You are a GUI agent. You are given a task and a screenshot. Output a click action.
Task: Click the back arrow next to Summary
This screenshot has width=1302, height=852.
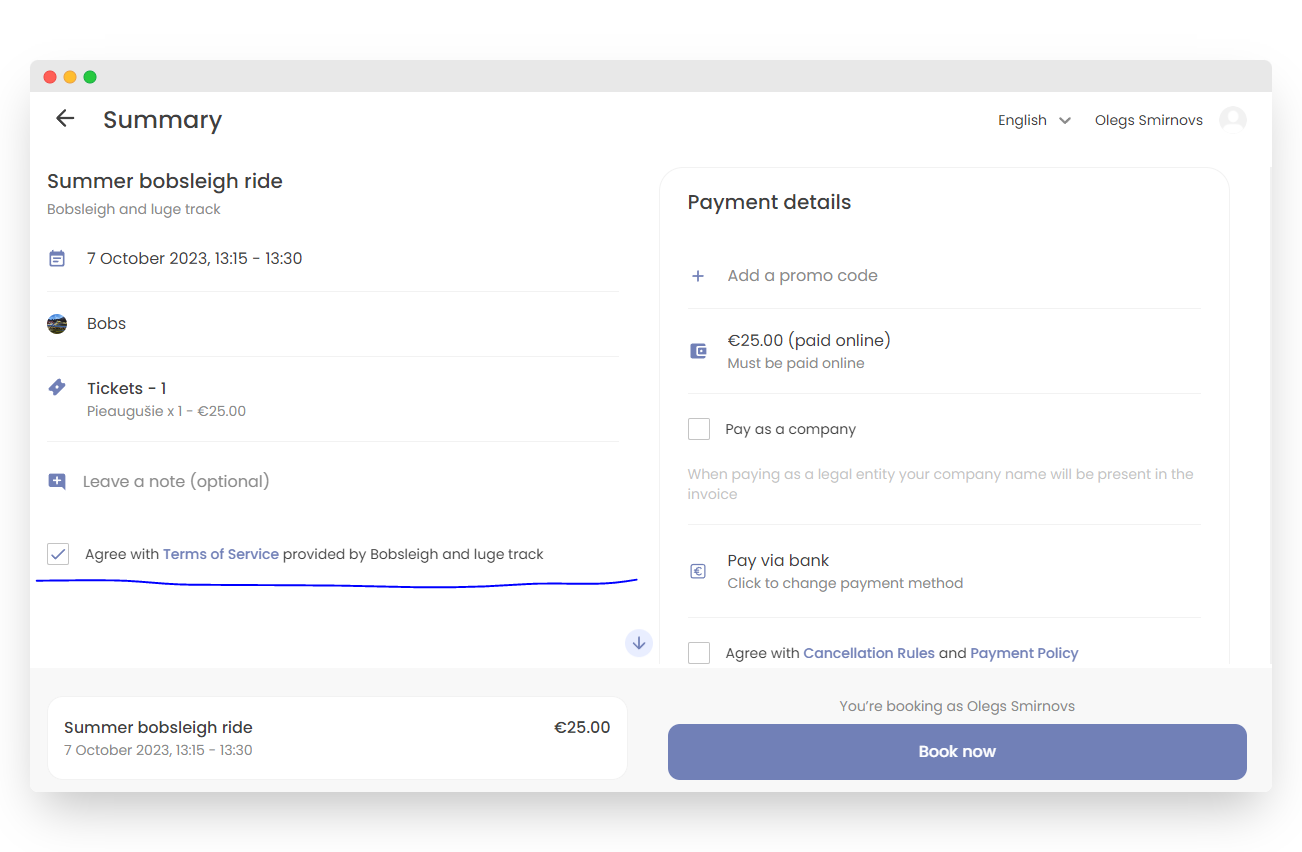pyautogui.click(x=65, y=119)
